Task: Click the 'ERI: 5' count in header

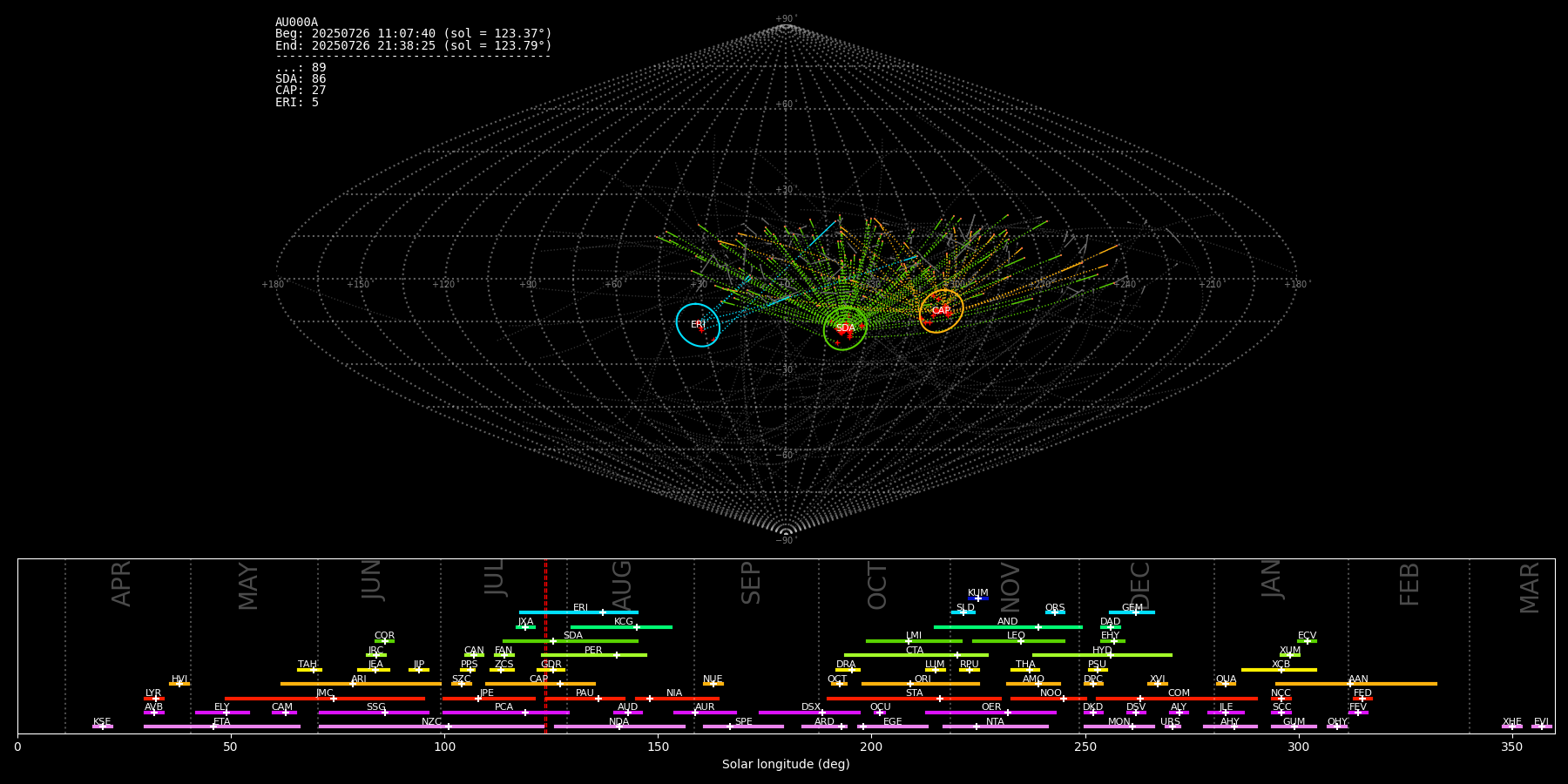Action: tap(297, 102)
